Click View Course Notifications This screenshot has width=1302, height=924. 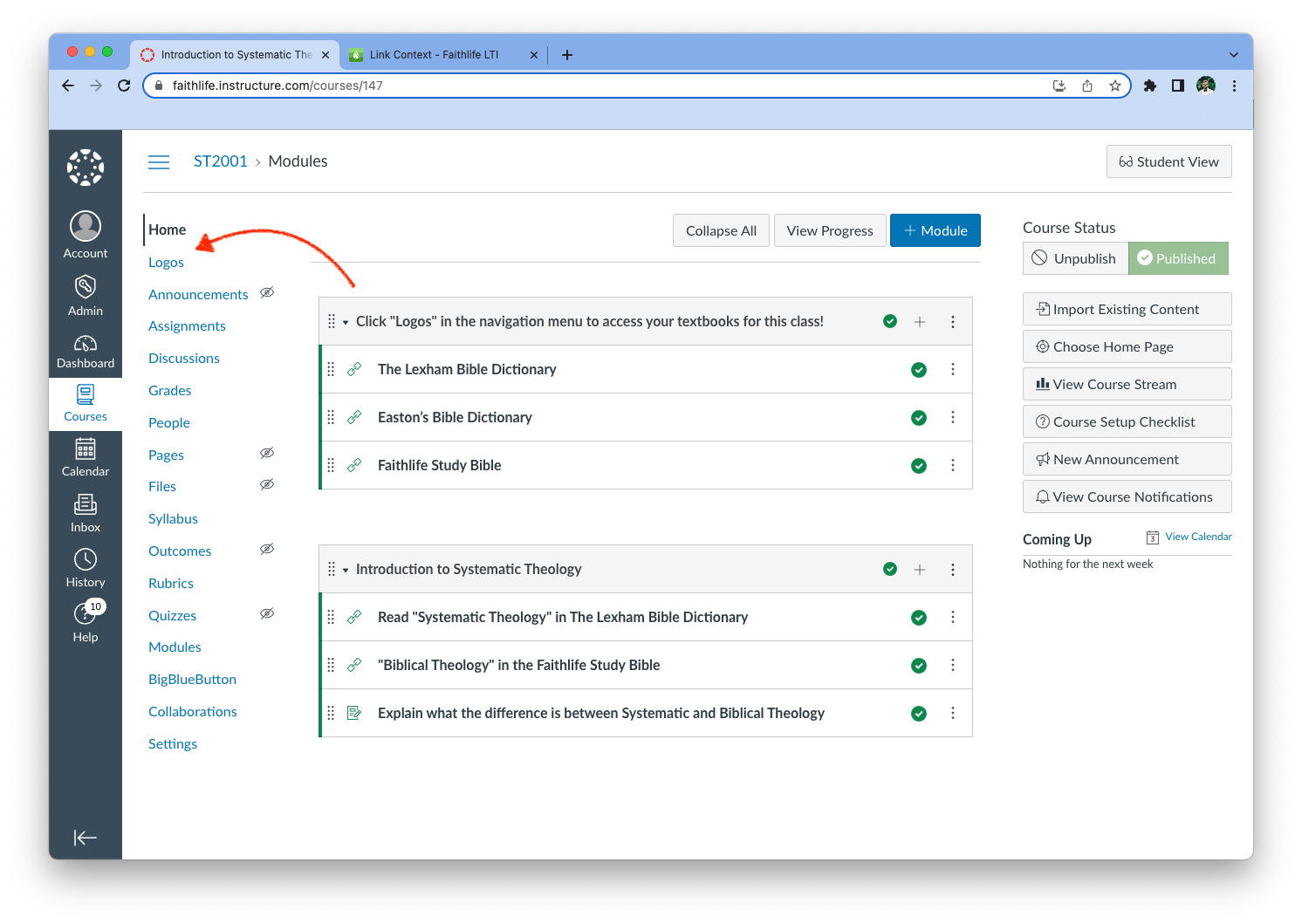[1127, 496]
